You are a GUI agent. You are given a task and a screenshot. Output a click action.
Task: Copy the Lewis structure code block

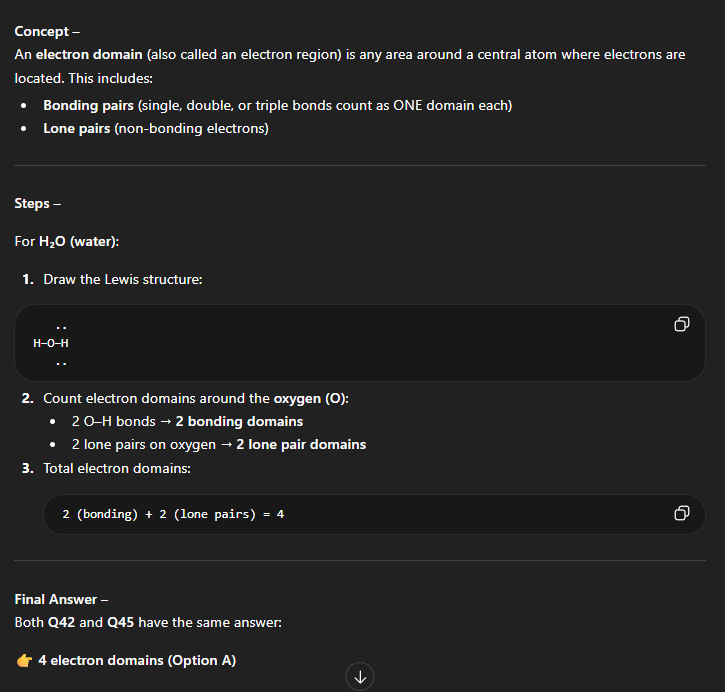[681, 324]
